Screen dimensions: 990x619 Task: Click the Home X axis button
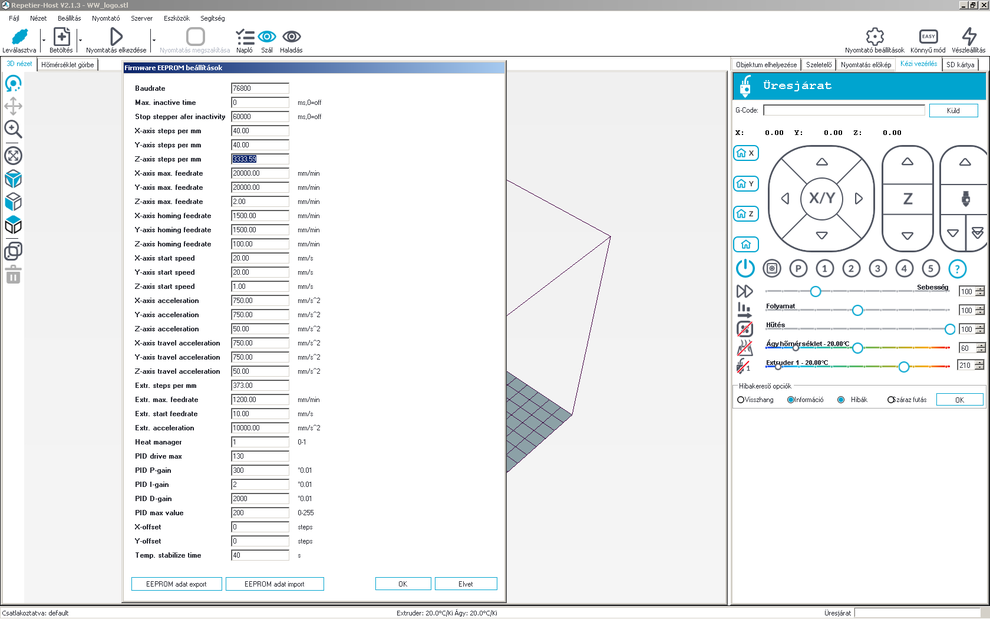pyautogui.click(x=745, y=153)
